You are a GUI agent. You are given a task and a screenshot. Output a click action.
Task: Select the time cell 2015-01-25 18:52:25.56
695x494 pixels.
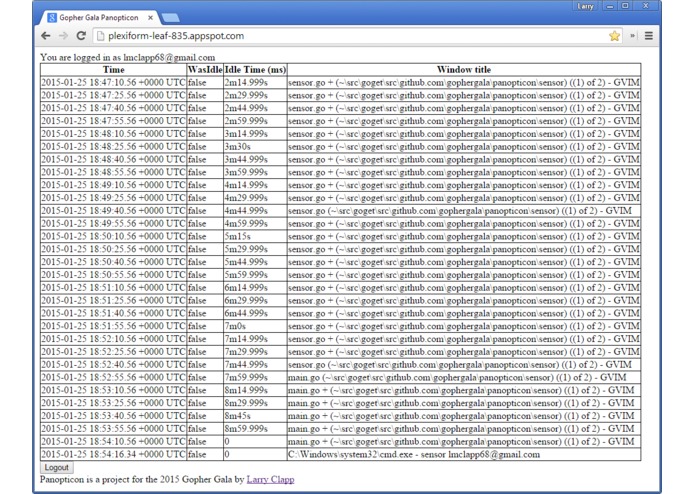113,352
